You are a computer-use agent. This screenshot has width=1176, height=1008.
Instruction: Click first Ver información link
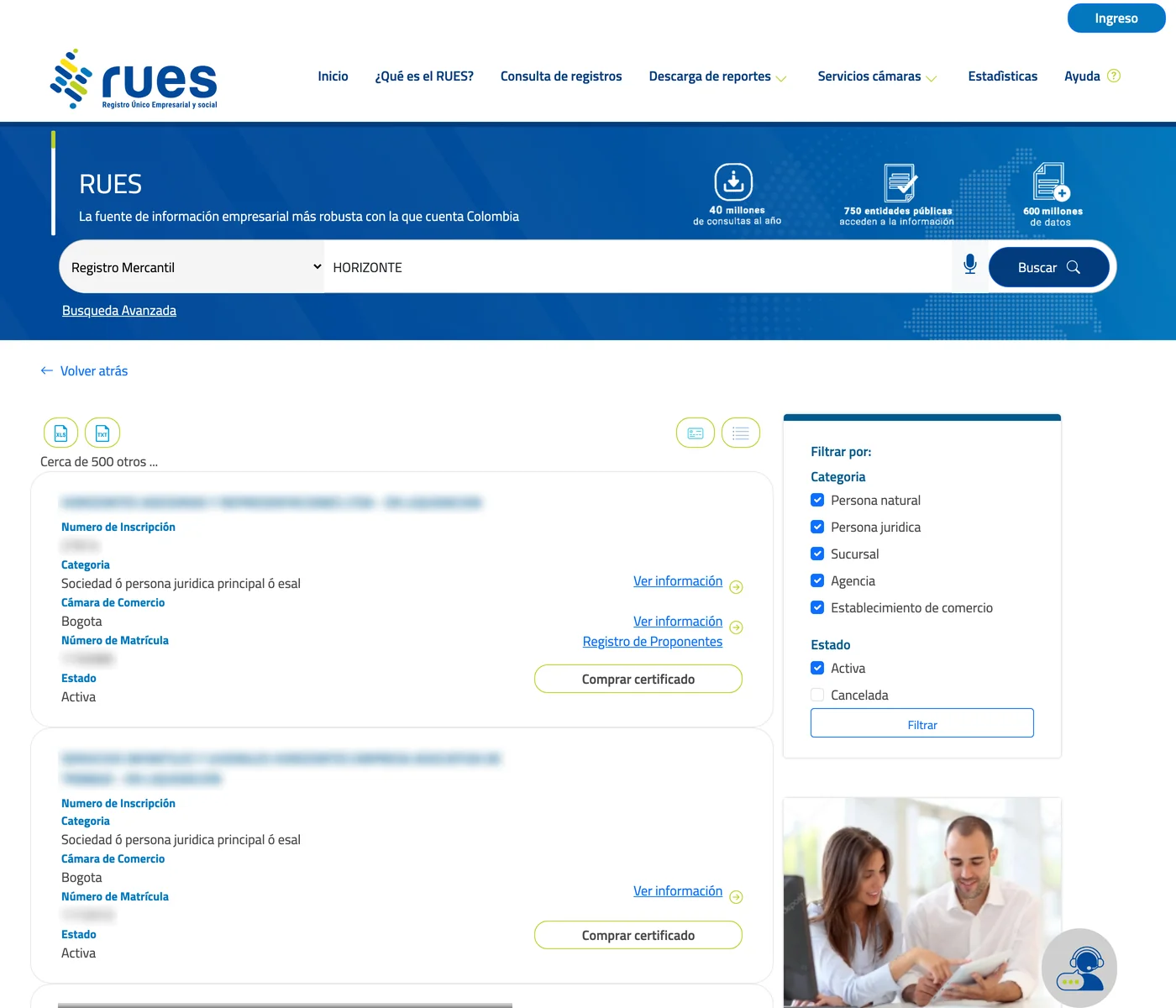tap(678, 580)
